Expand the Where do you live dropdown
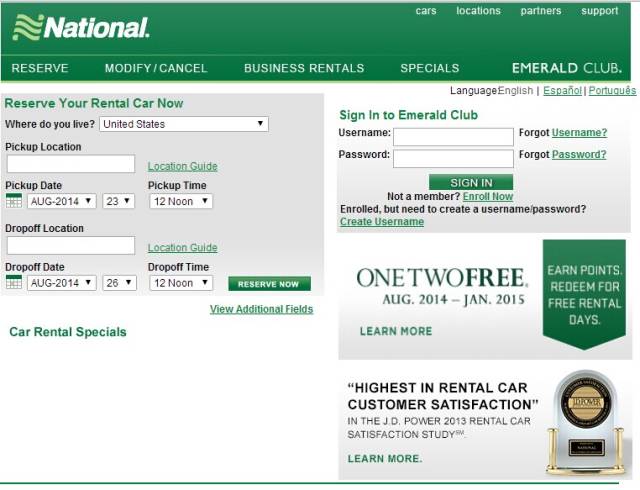This screenshot has height=490, width=640. click(184, 124)
